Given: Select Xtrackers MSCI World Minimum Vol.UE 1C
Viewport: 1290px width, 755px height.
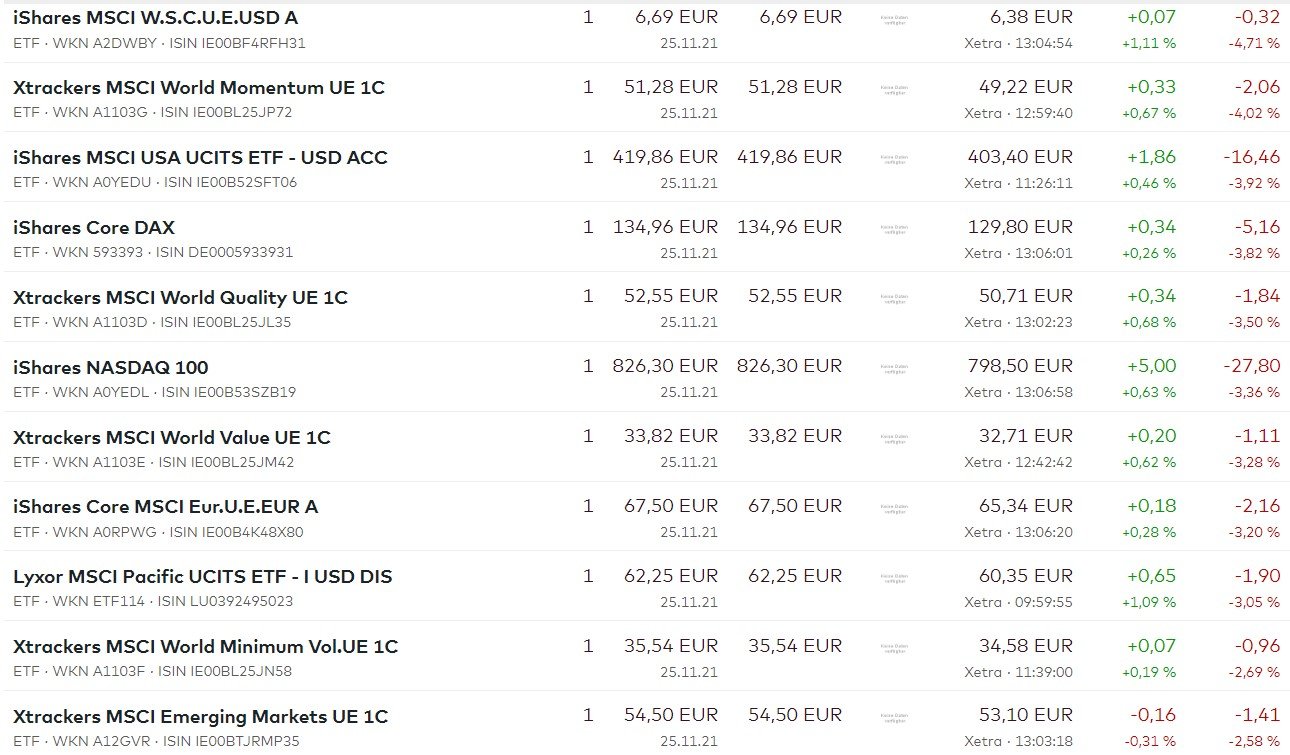Looking at the screenshot, I should click(205, 647).
